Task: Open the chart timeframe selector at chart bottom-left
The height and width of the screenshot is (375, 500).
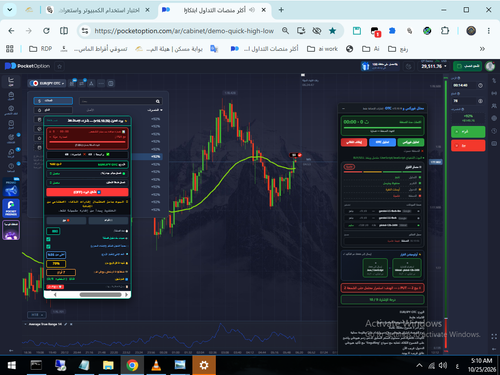Action: click(x=37, y=315)
